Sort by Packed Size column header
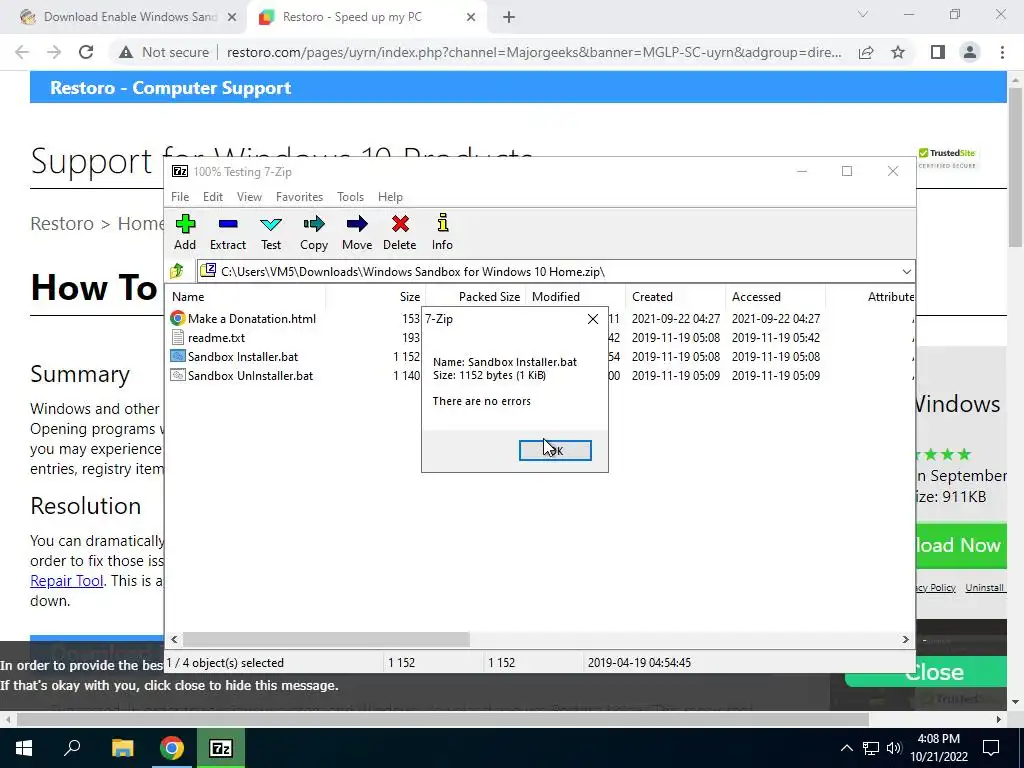 point(475,296)
